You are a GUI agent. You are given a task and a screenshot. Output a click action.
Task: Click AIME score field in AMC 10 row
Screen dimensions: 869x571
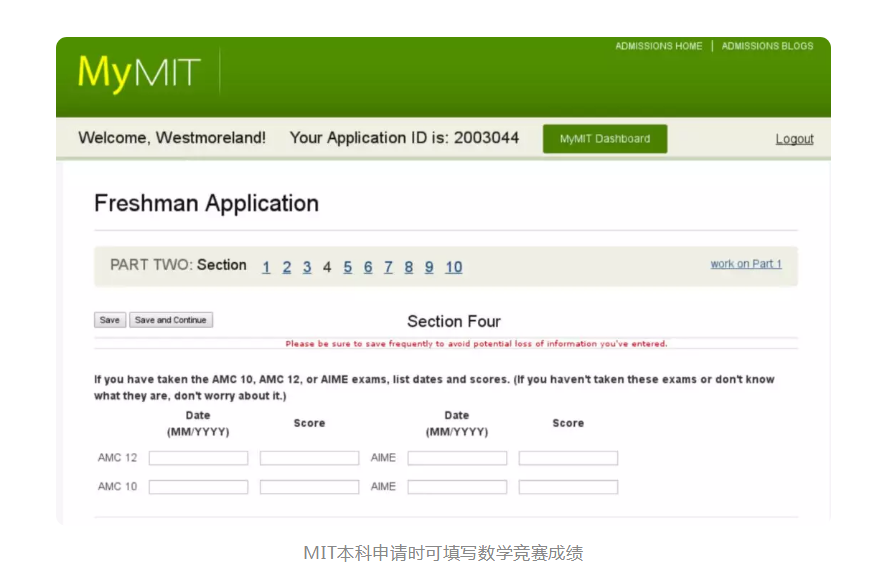pos(568,487)
